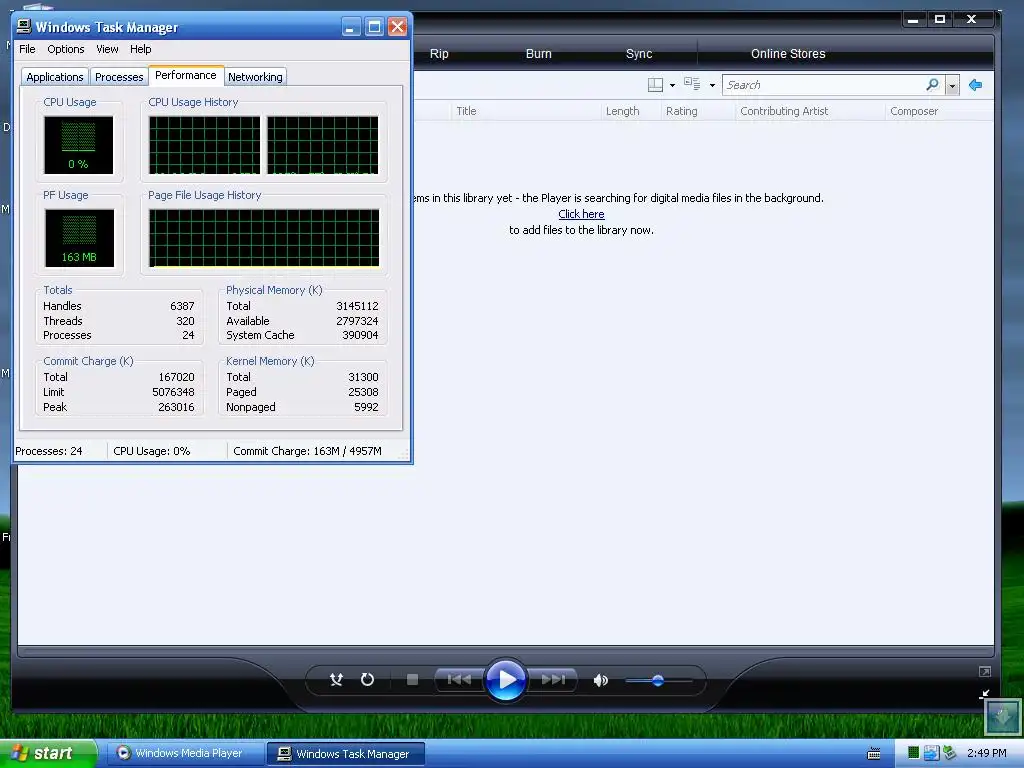Skip to the next track
This screenshot has height=768, width=1024.
click(553, 680)
